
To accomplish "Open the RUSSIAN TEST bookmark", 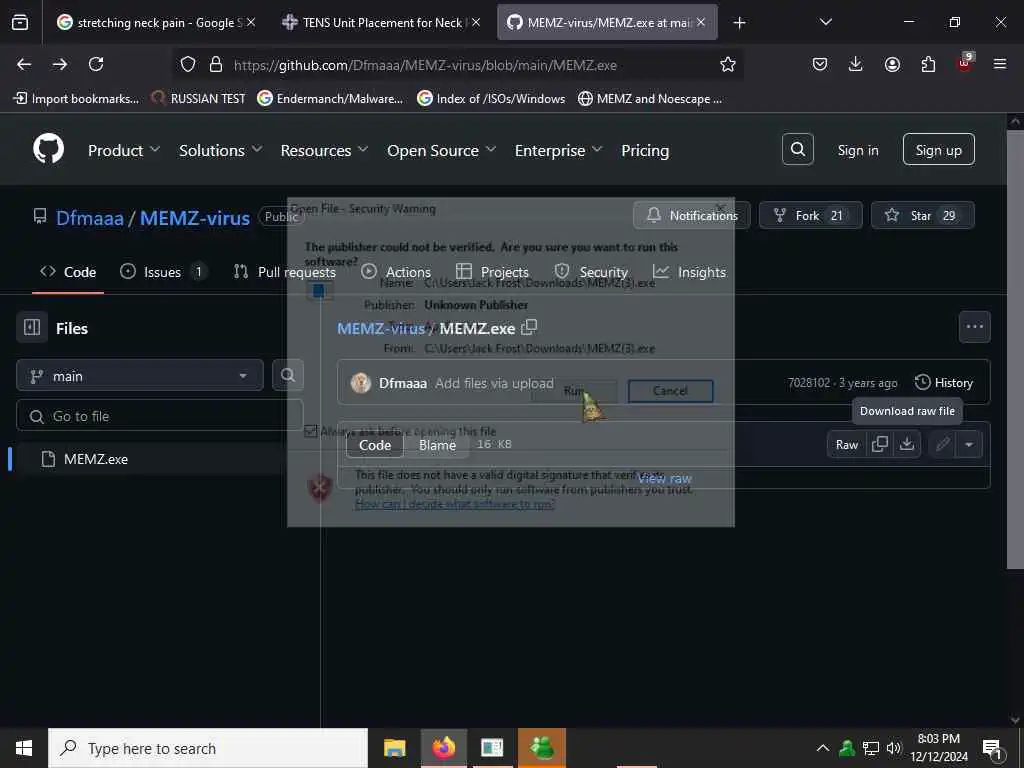I will (199, 99).
